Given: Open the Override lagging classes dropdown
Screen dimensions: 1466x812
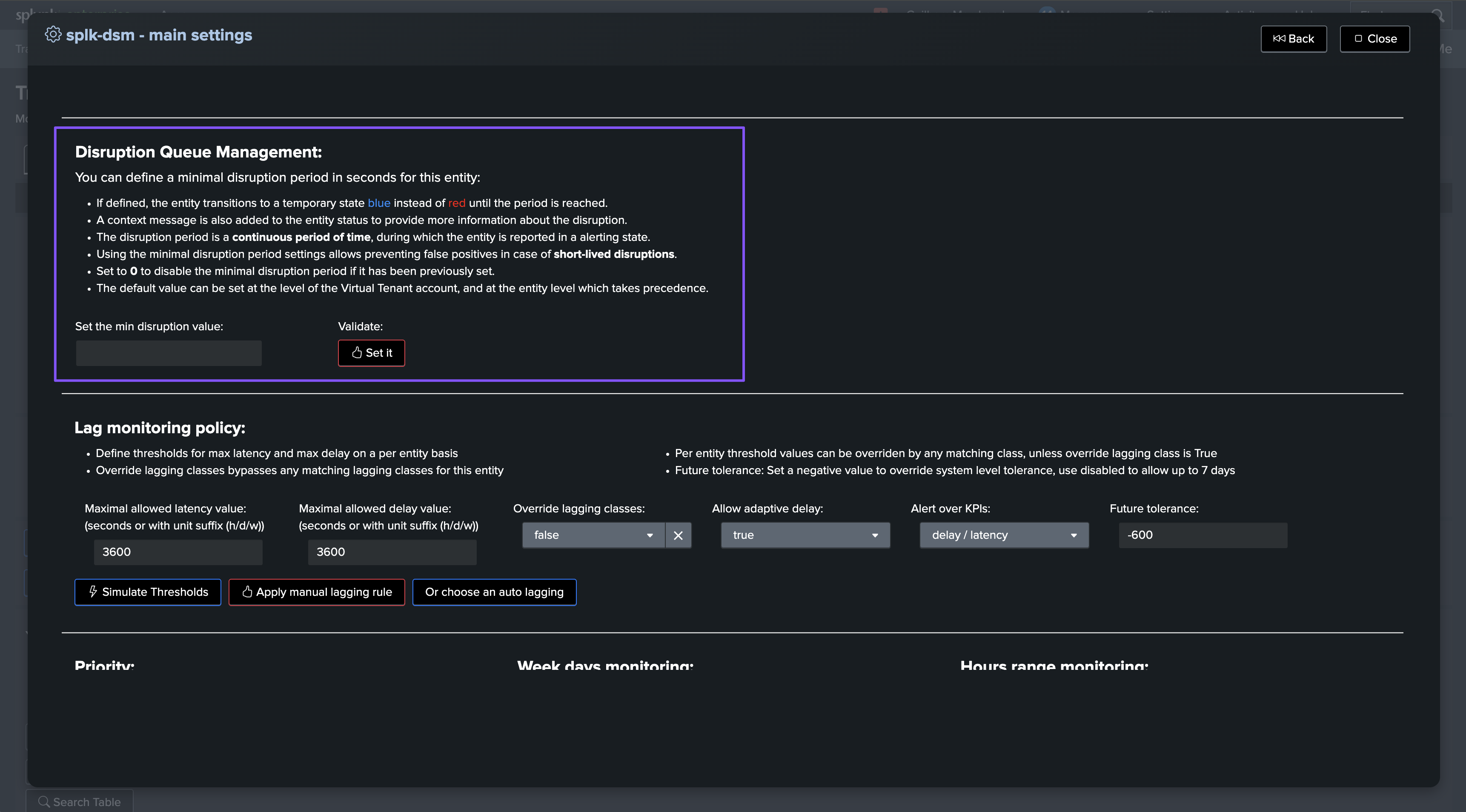Looking at the screenshot, I should pyautogui.click(x=593, y=535).
